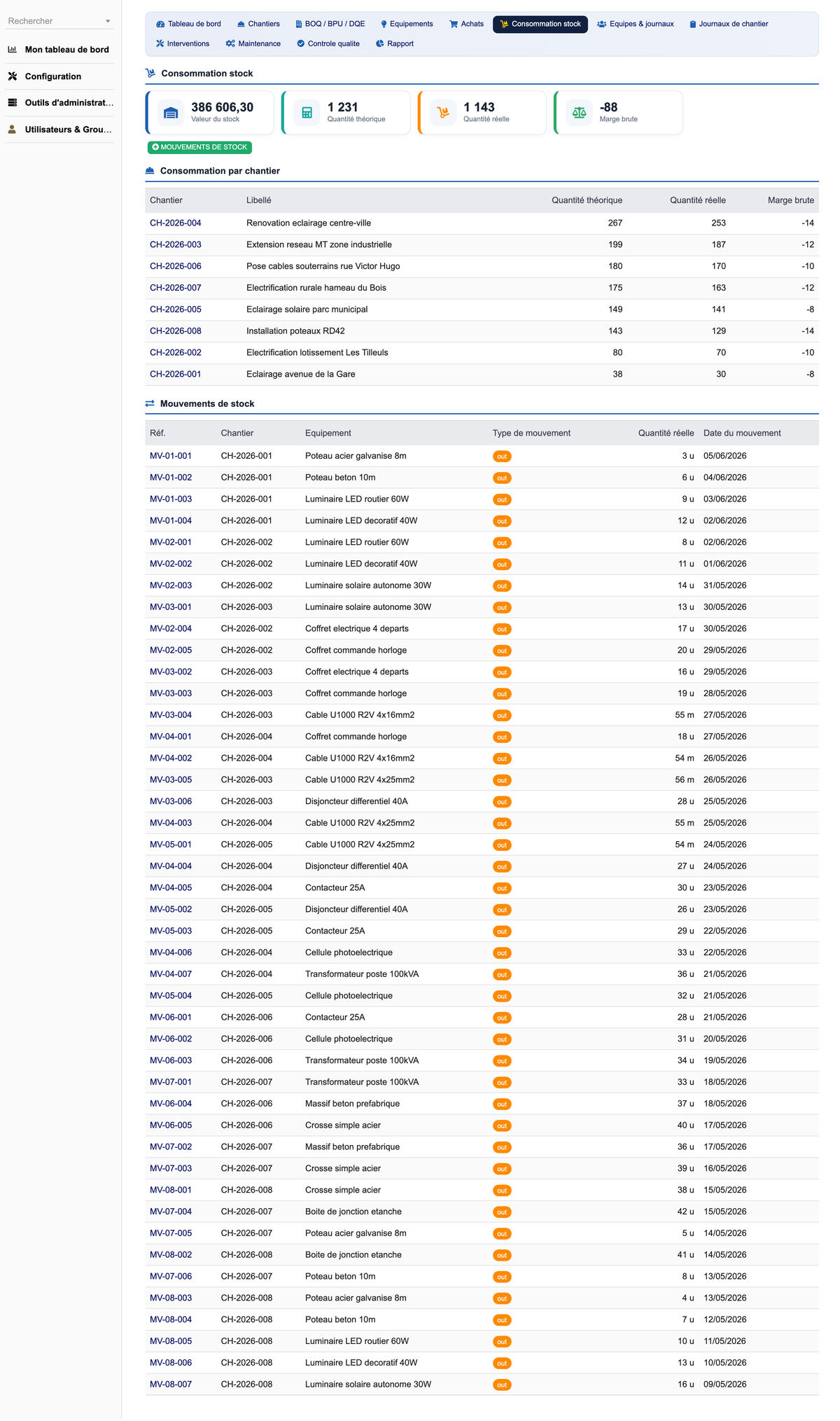Open movement reference MV-03-004
Image resolution: width=840 pixels, height=1421 pixels.
point(171,715)
